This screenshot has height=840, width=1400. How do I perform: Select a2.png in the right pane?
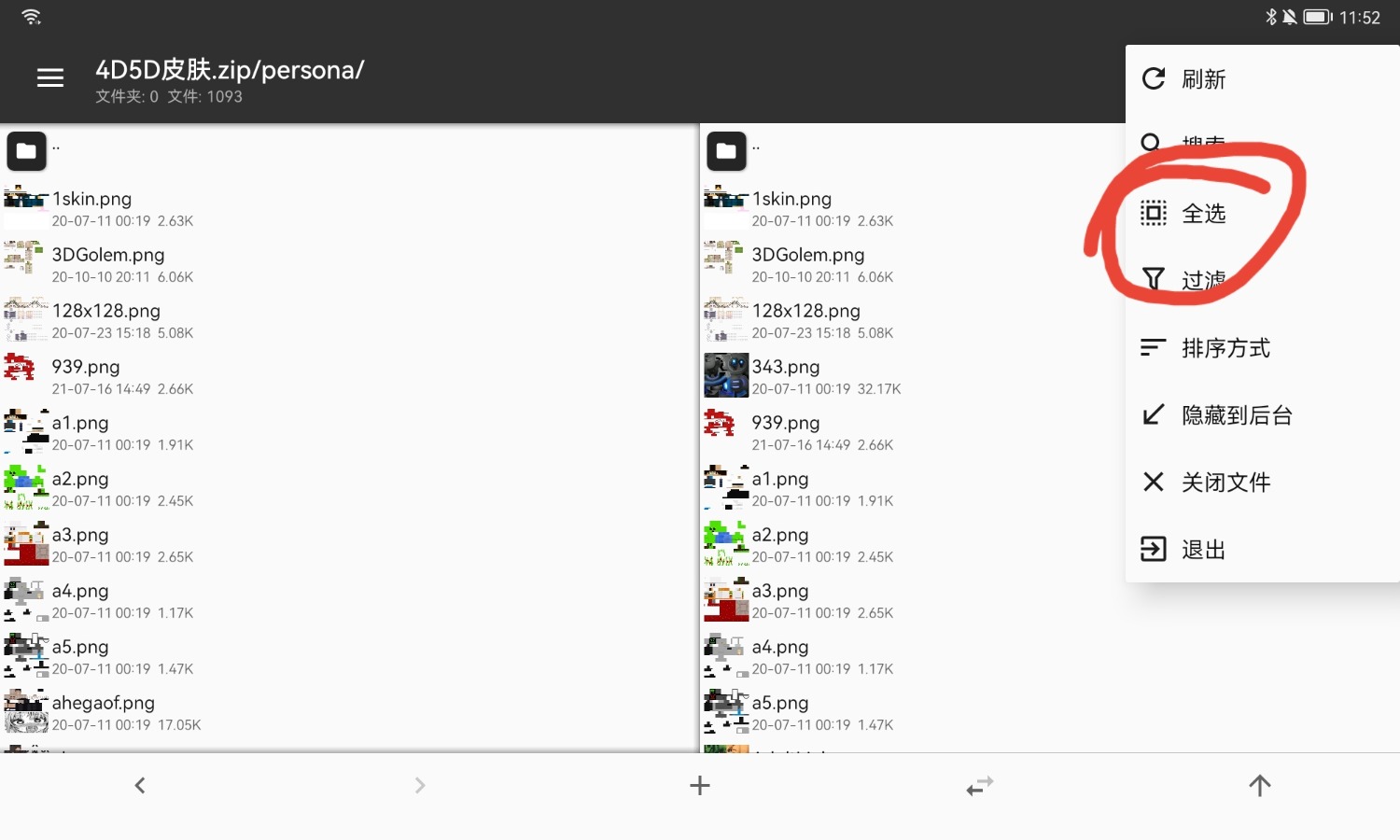point(913,543)
